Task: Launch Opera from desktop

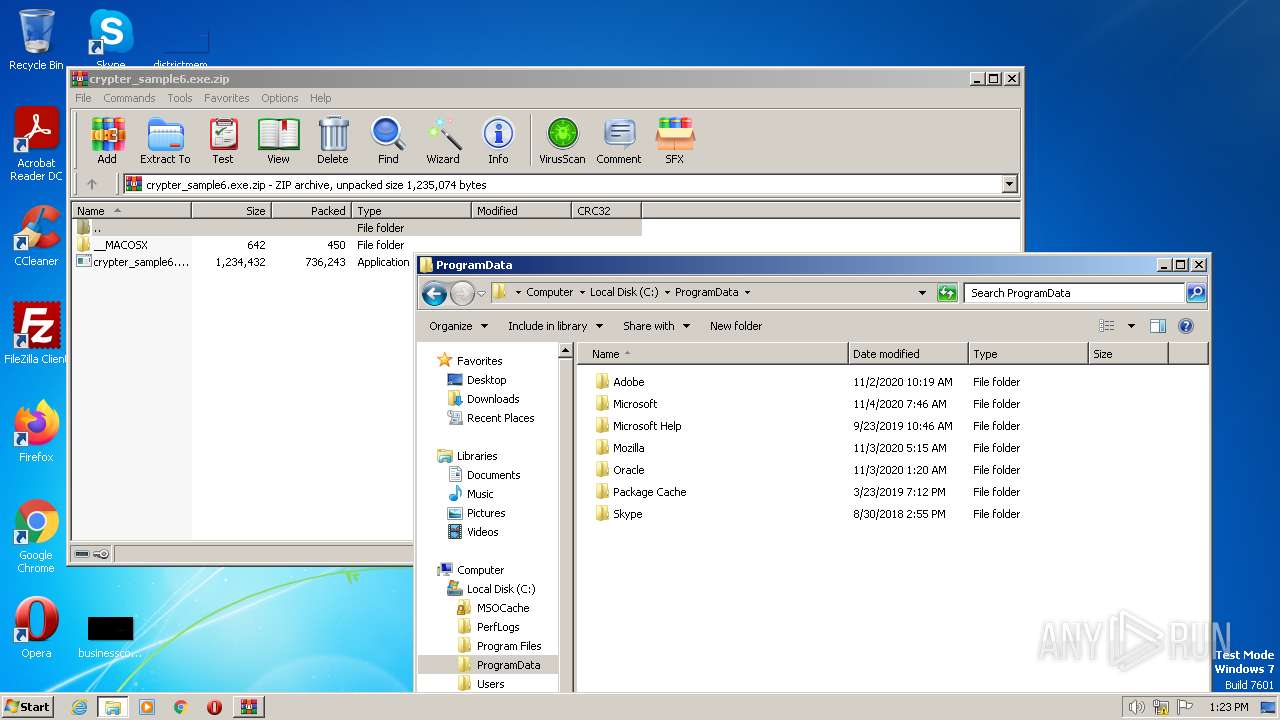Action: (x=36, y=628)
